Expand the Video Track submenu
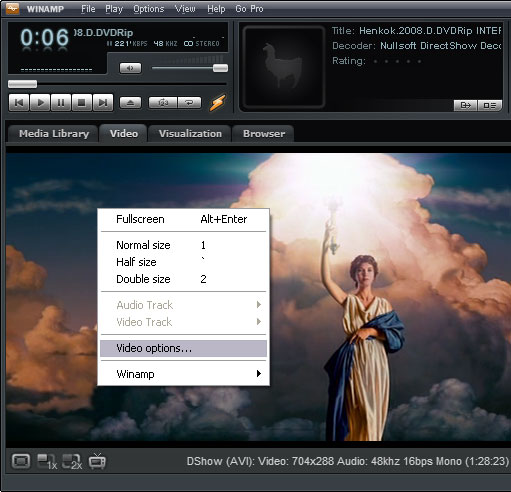Image resolution: width=511 pixels, height=492 pixels. (183, 322)
